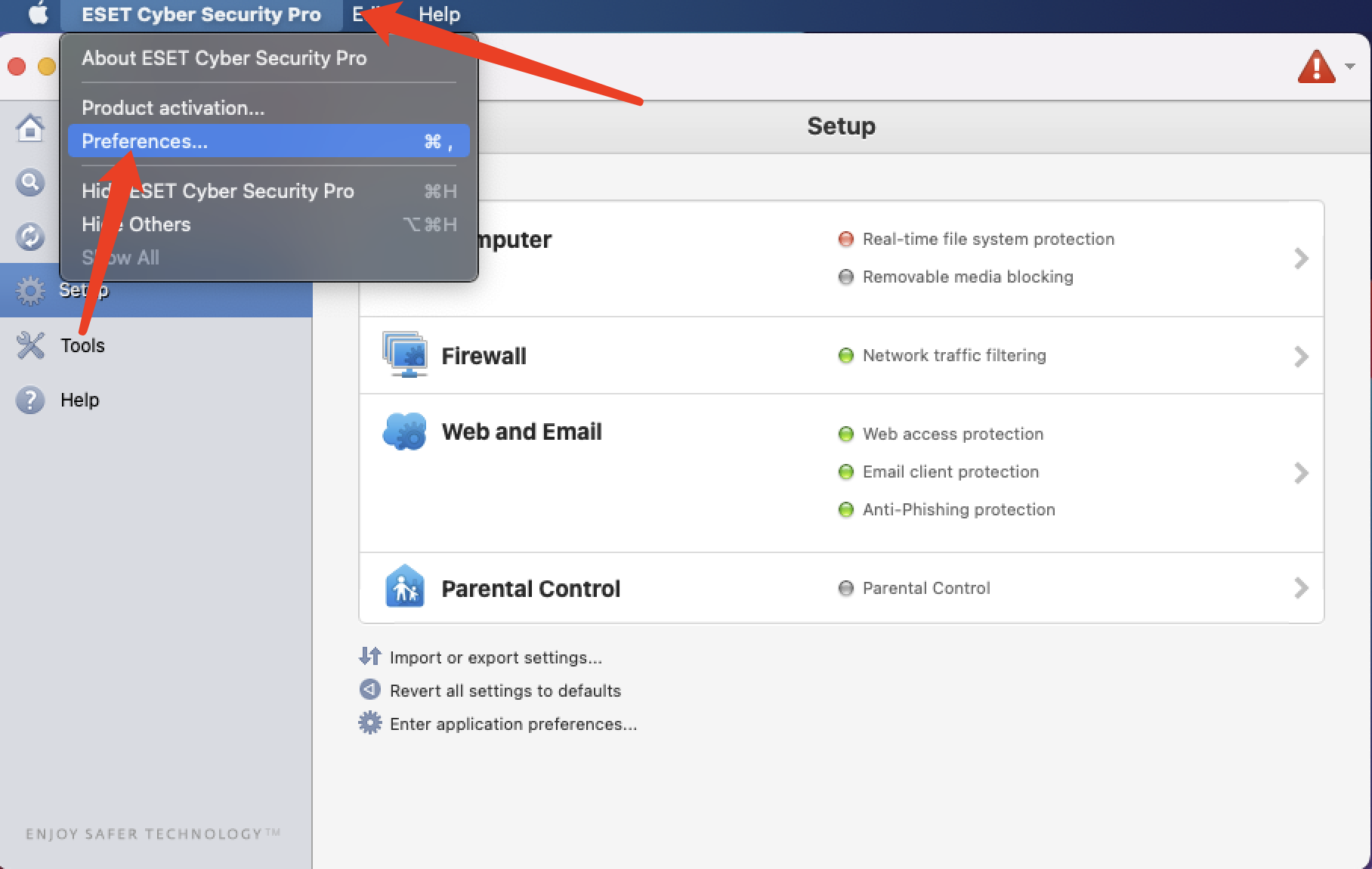Click Email client protection text

point(950,472)
